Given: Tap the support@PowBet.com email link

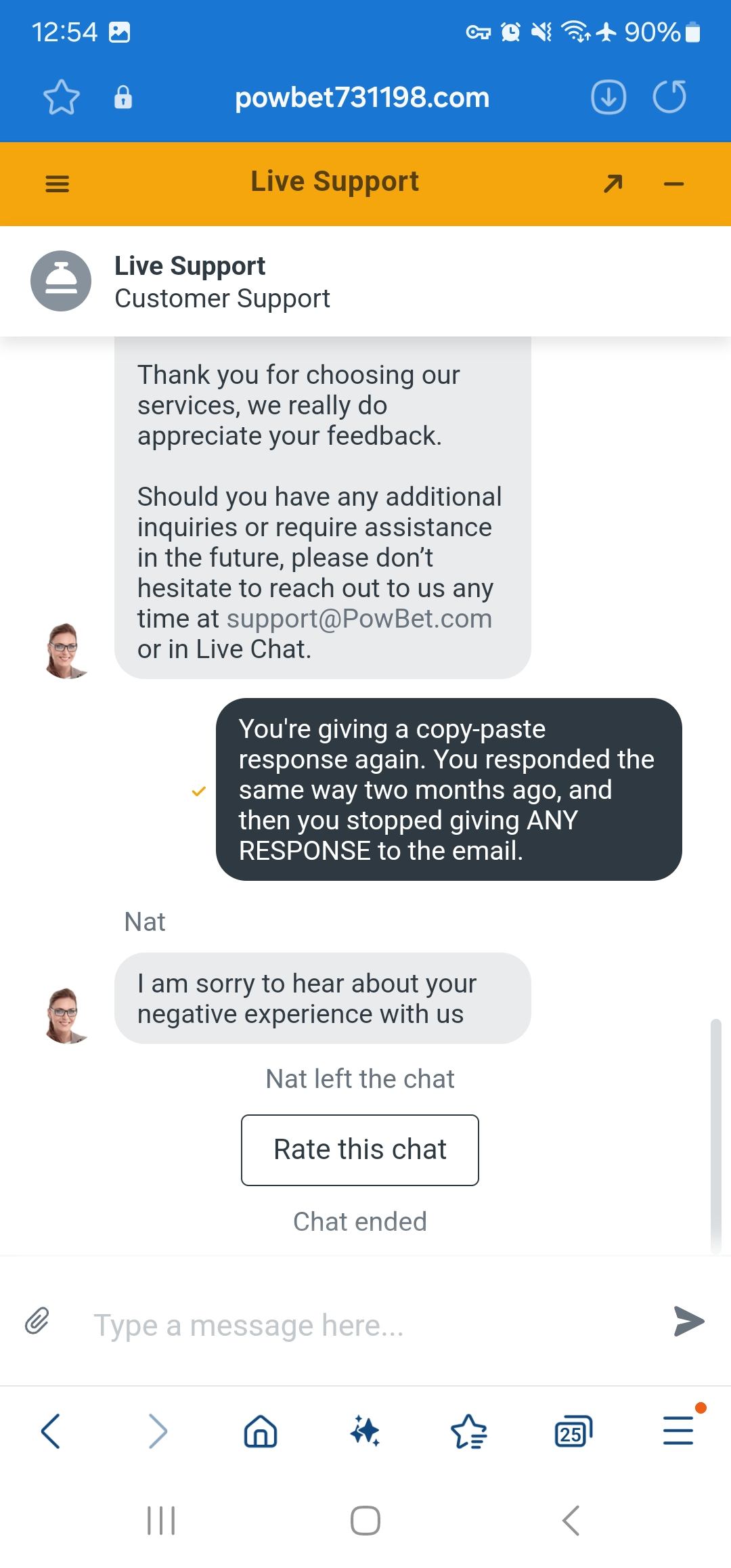Looking at the screenshot, I should (x=359, y=619).
